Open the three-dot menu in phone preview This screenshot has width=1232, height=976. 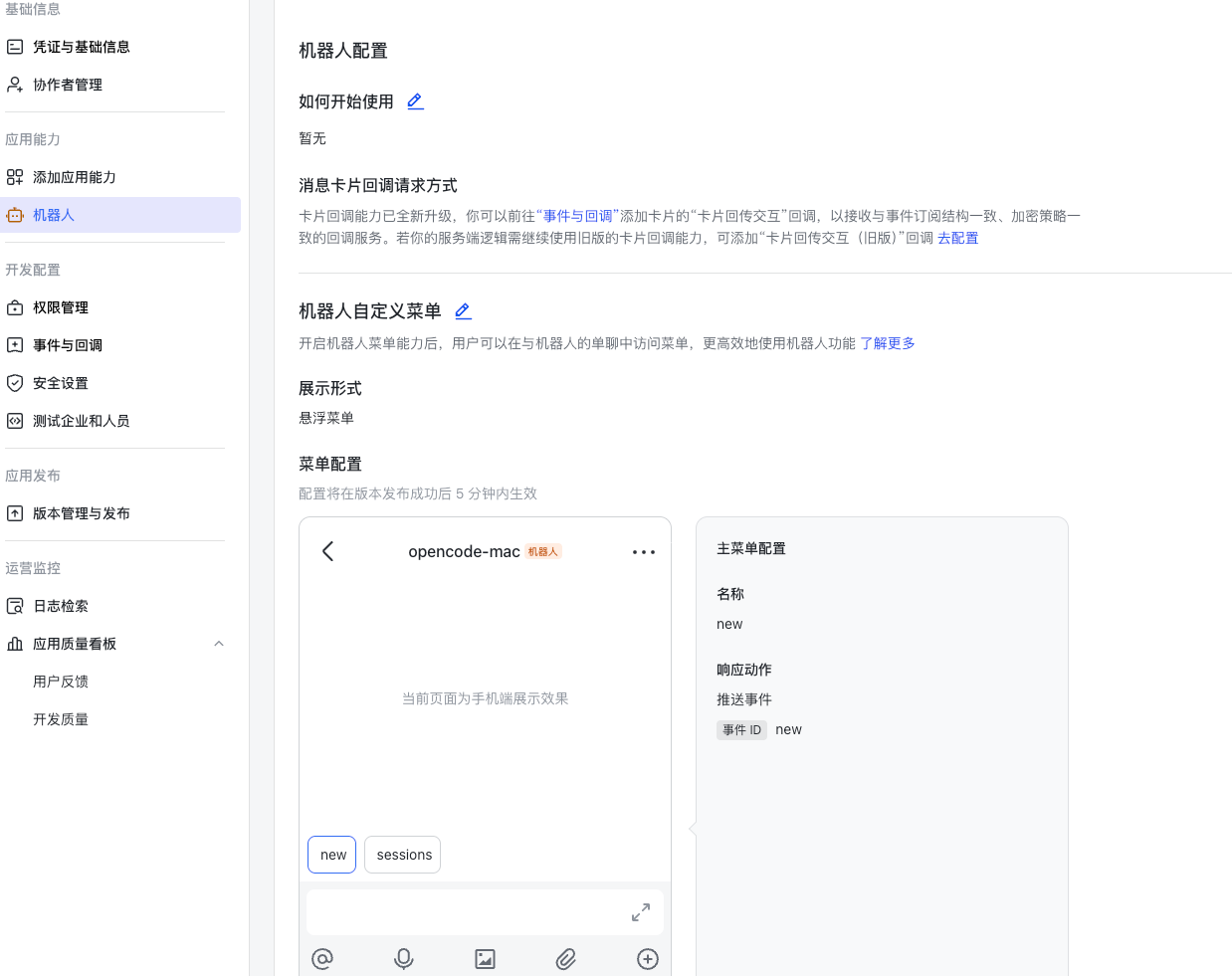[644, 551]
